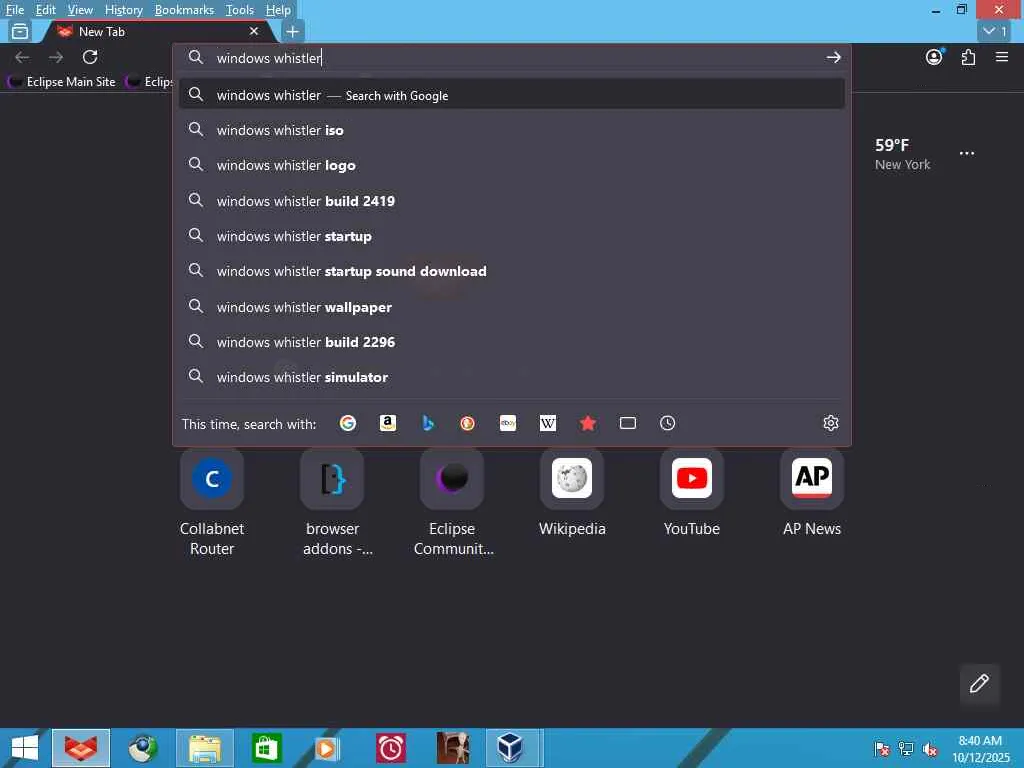Search history with the clock icon
1024x768 pixels.
click(x=667, y=423)
